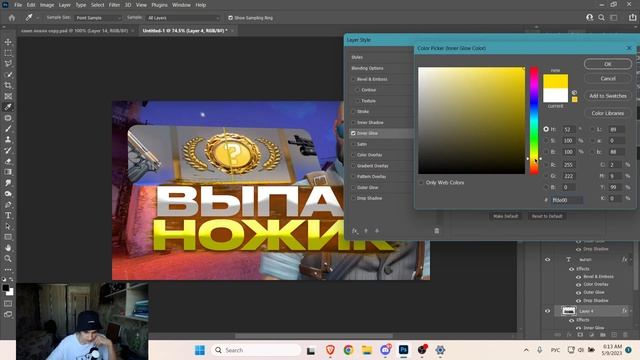This screenshot has height=360, width=640.
Task: Open the Layer menu
Action: point(64,5)
